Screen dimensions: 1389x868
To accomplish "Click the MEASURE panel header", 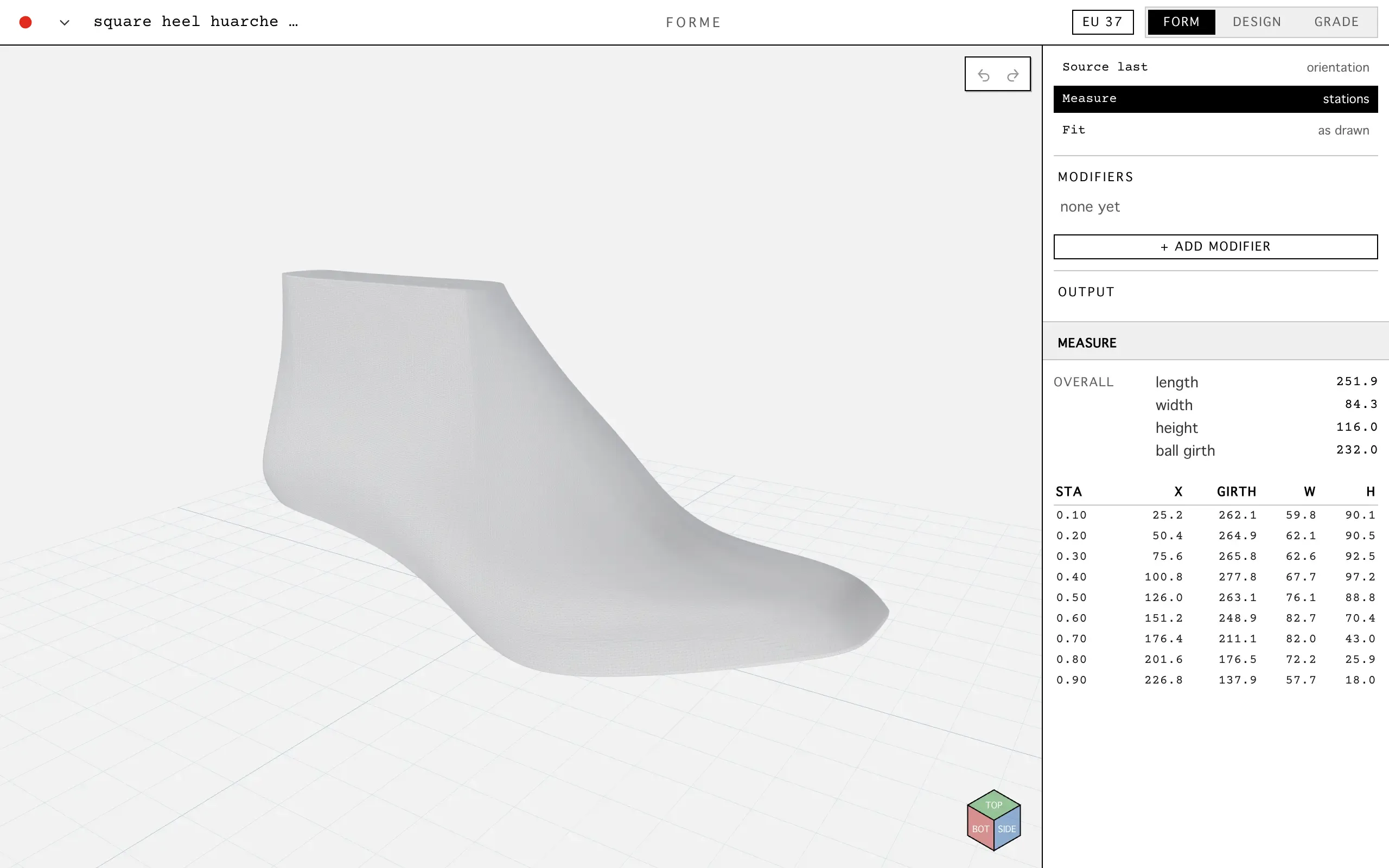I will [x=1215, y=343].
